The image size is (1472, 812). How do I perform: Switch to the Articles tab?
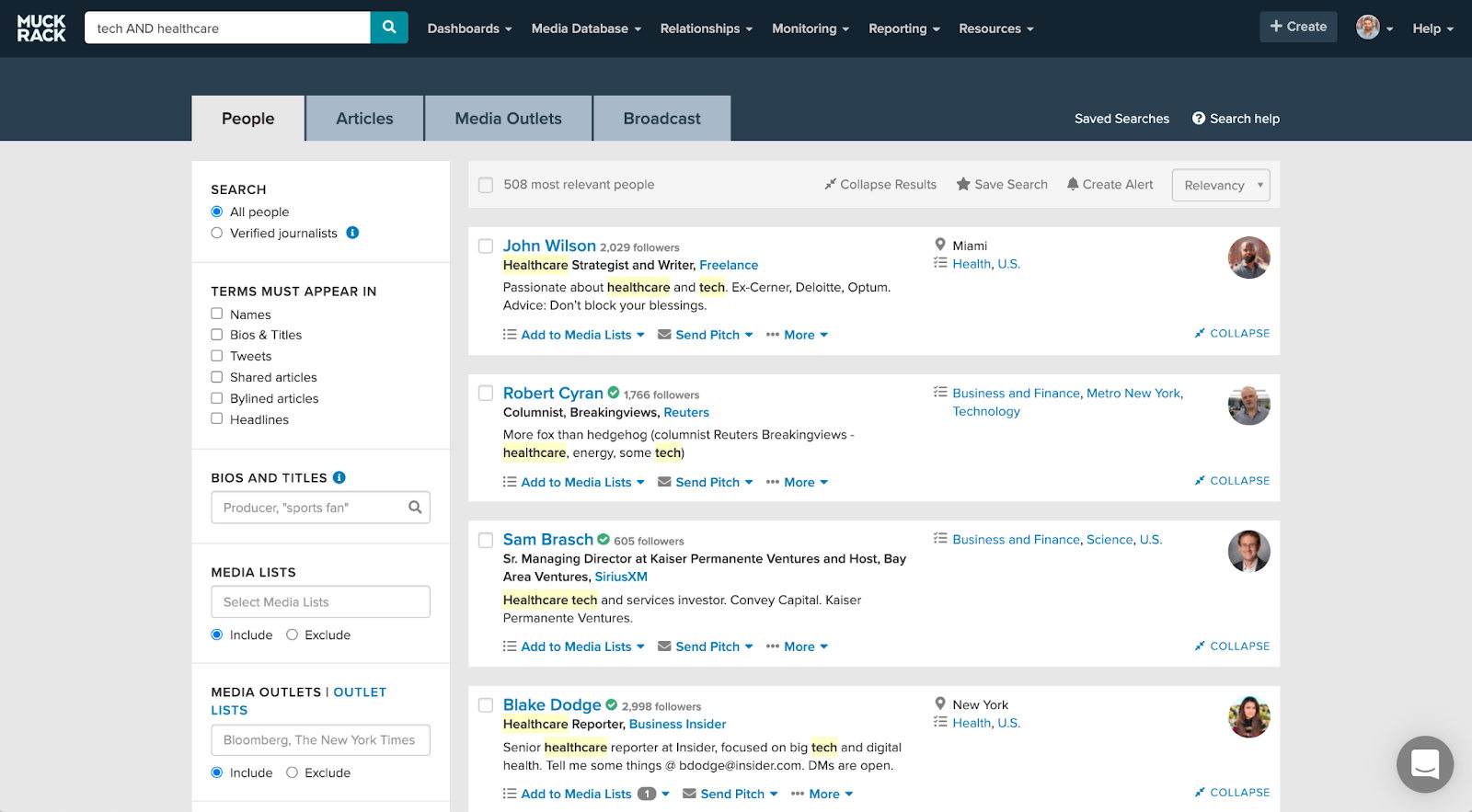(364, 119)
